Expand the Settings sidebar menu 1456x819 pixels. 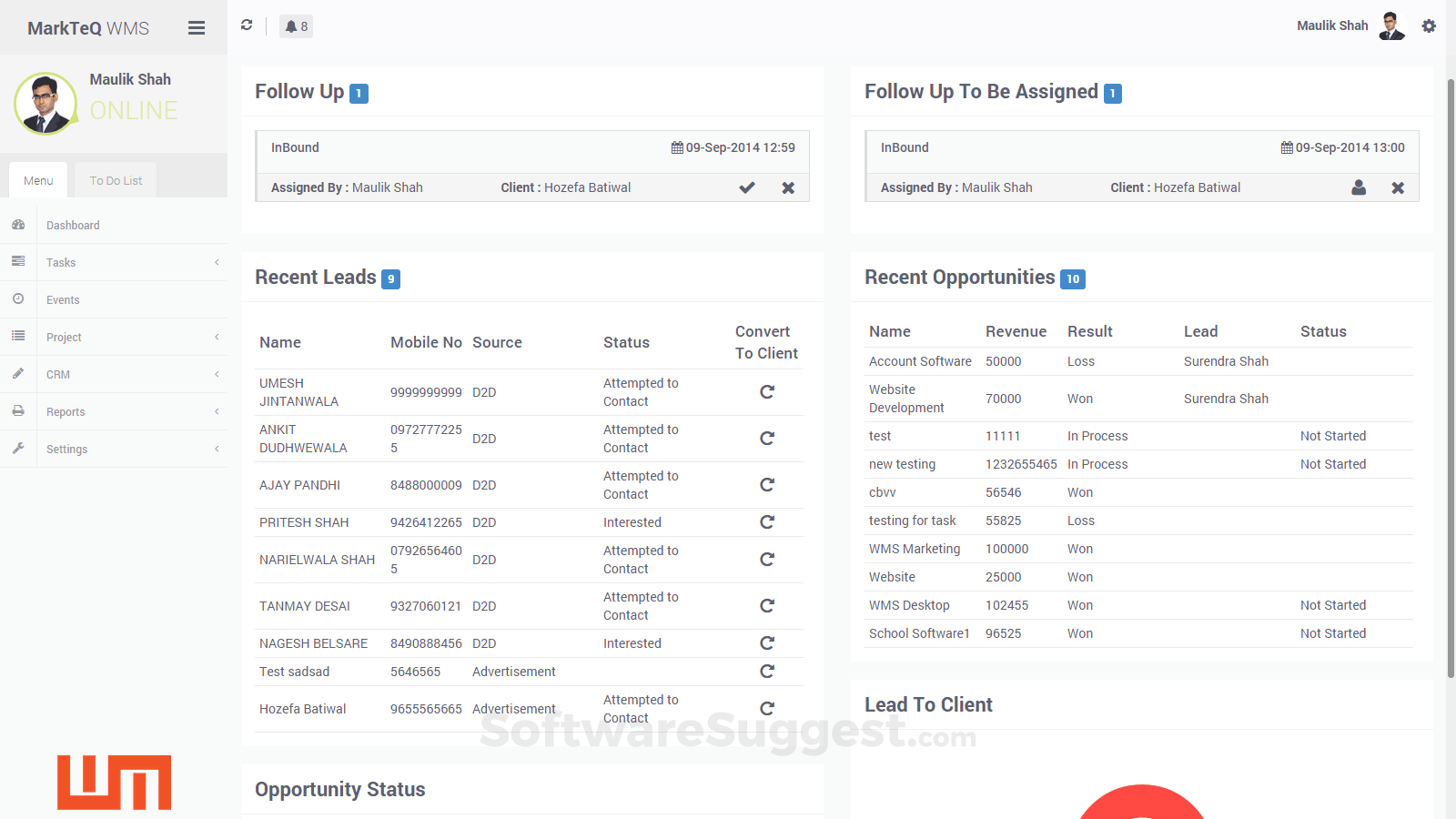(114, 449)
